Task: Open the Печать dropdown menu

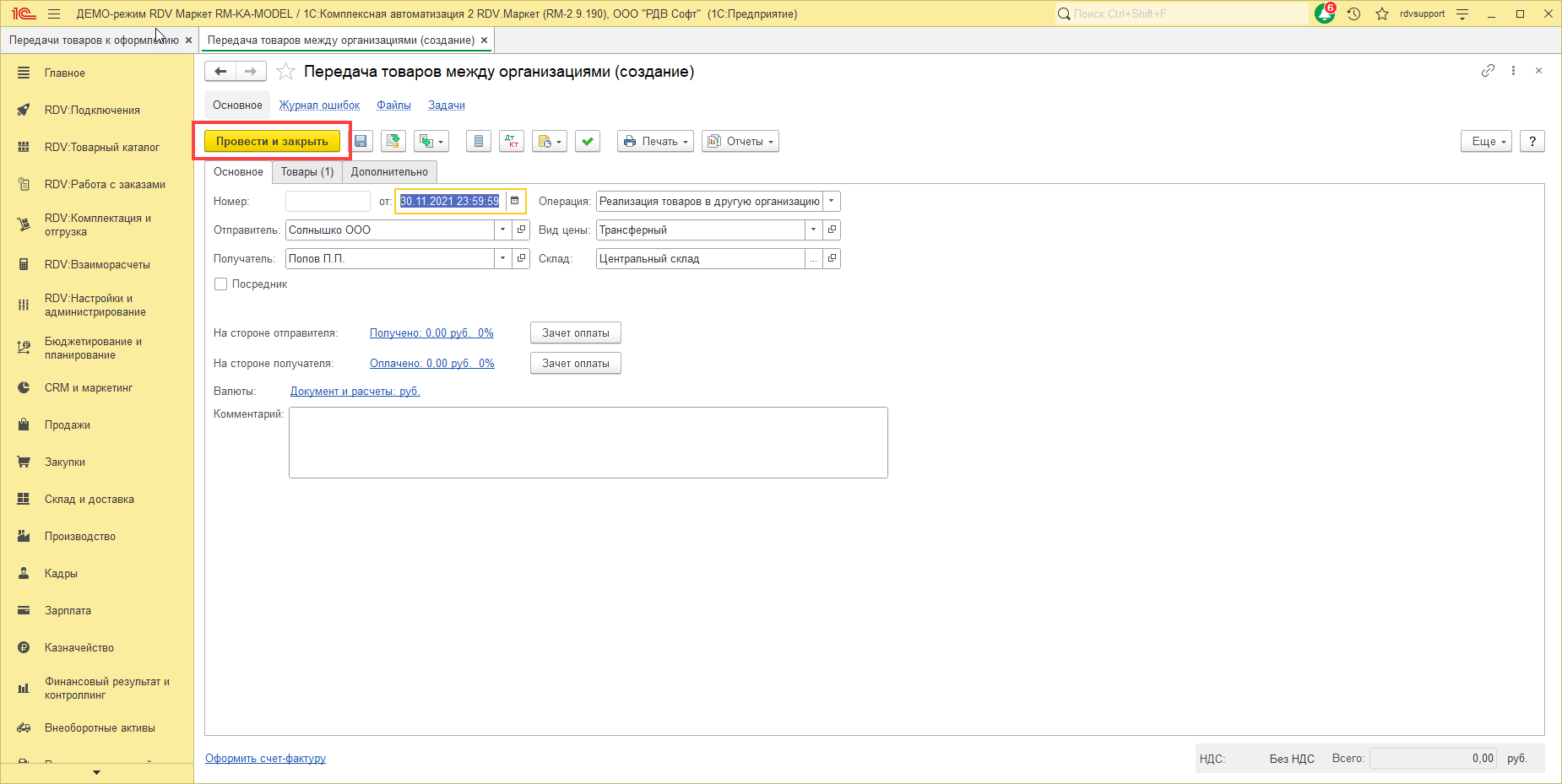Action: (x=655, y=142)
